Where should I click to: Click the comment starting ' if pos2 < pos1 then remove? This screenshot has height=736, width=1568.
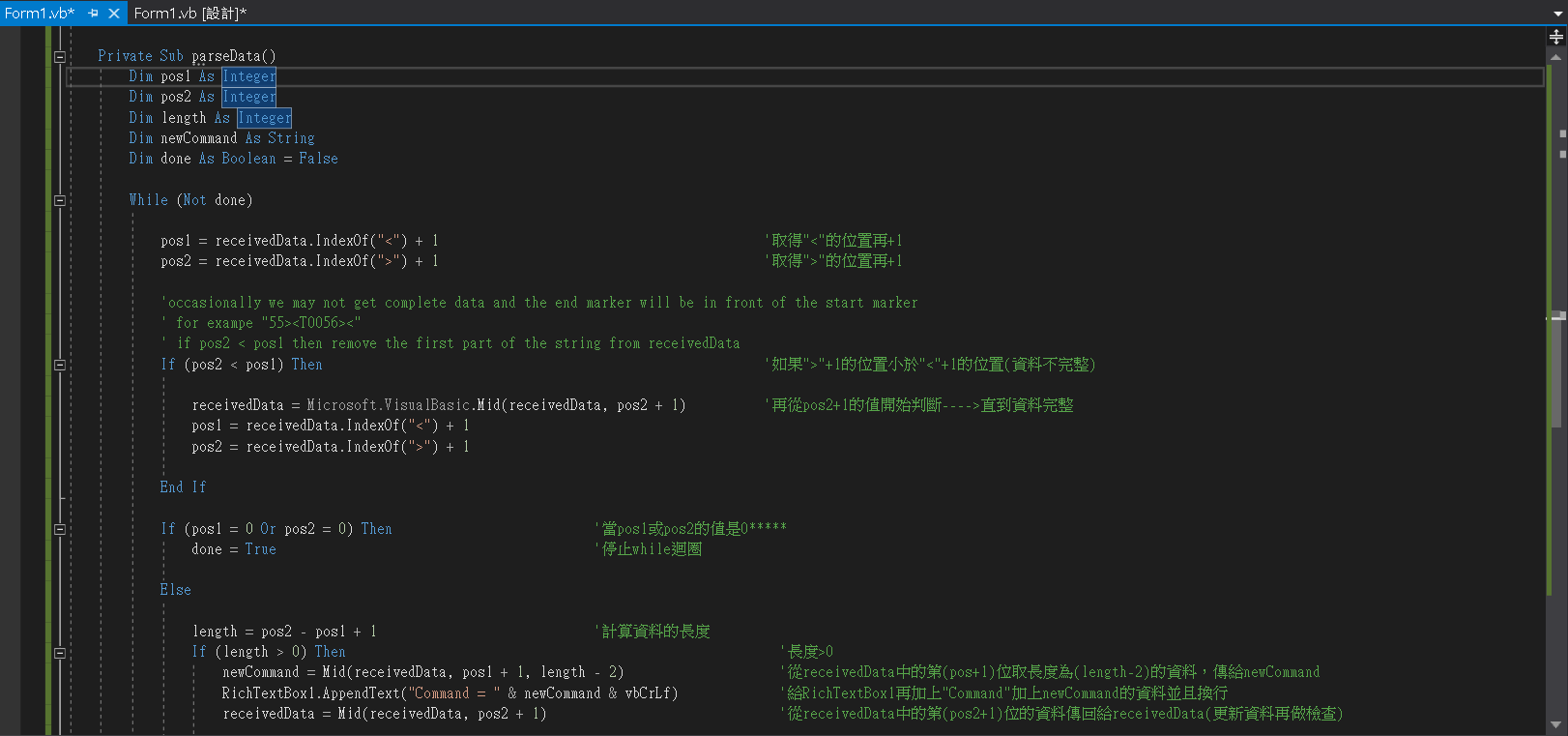coord(450,343)
